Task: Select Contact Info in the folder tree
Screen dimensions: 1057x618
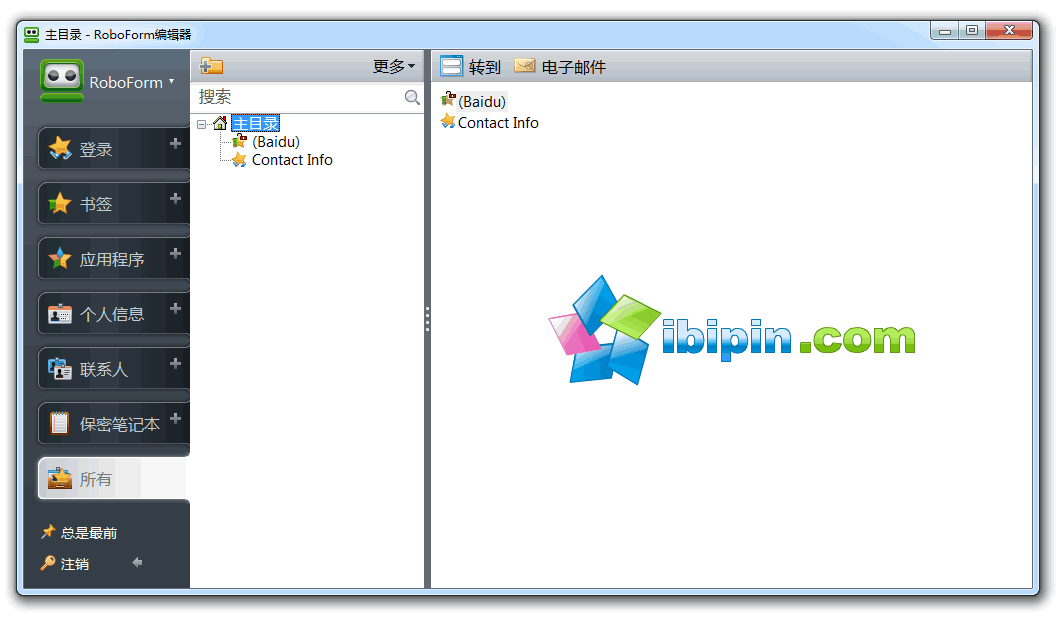Action: (x=292, y=160)
